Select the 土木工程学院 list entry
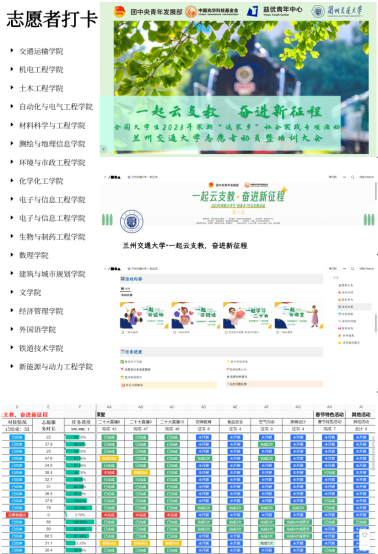 pos(41,88)
